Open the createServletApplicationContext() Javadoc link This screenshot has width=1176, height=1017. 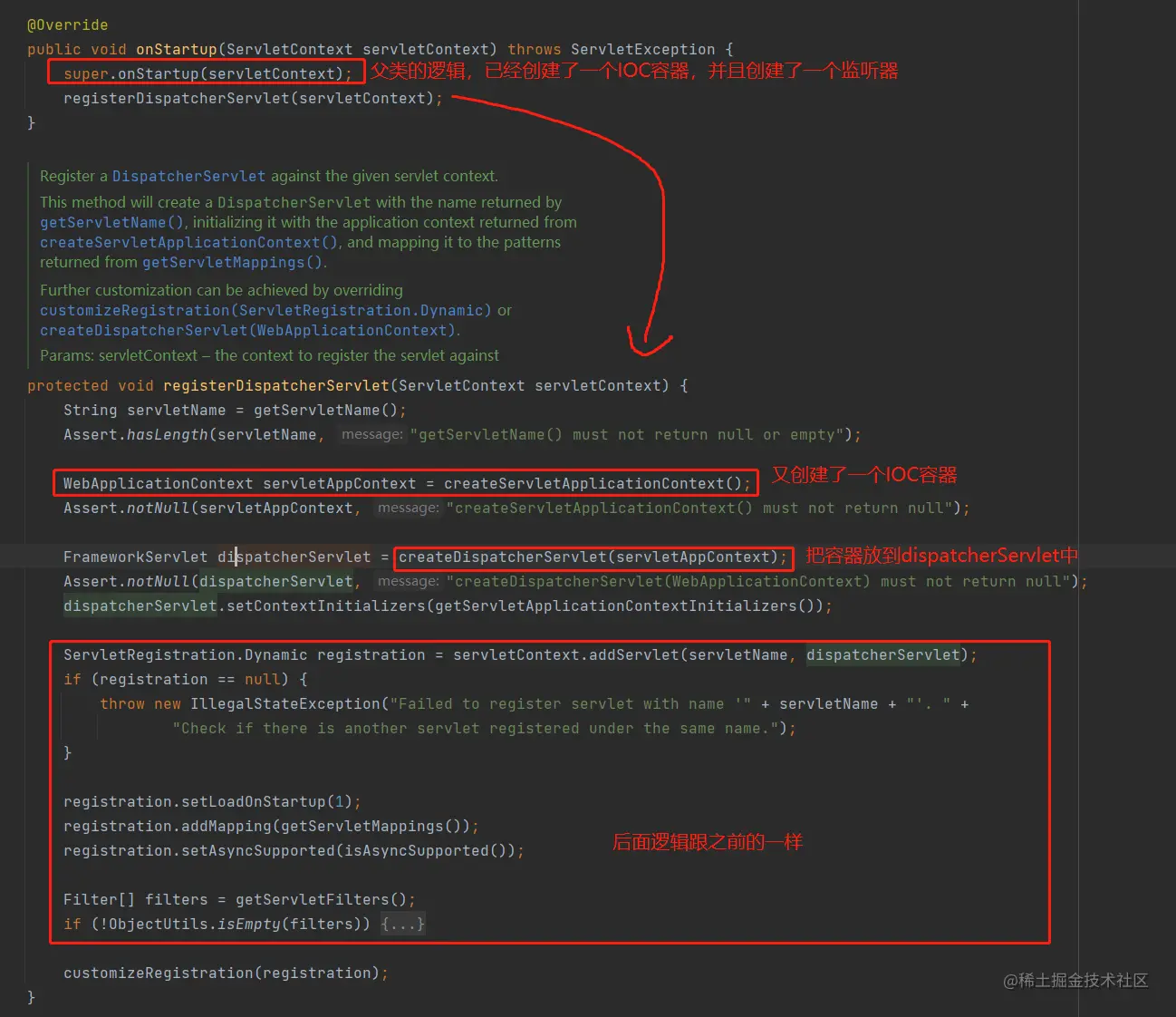tap(189, 242)
